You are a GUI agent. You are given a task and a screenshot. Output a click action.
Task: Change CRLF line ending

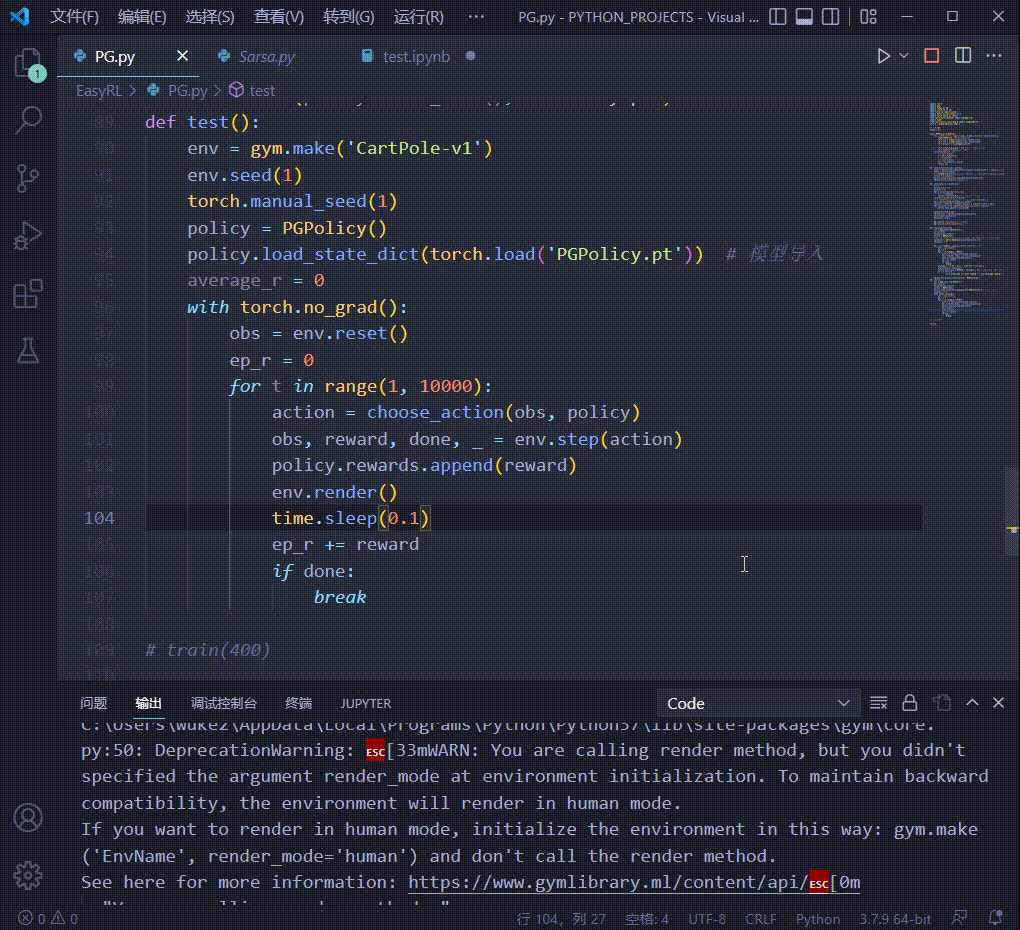760,919
